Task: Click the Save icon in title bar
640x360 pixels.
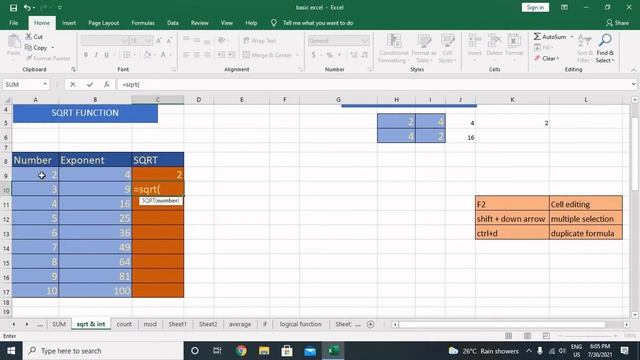Action: click(13, 7)
